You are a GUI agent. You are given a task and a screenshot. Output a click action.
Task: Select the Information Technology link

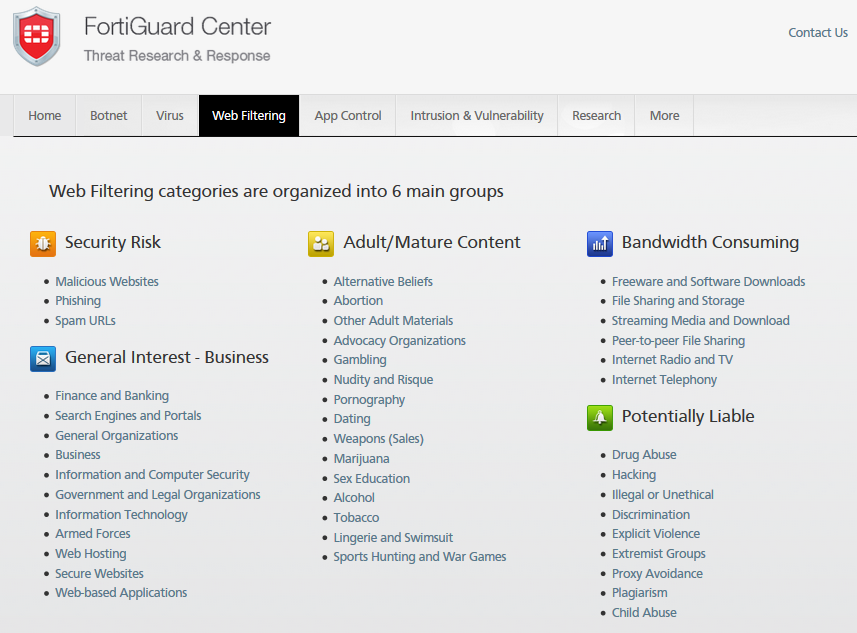[121, 515]
